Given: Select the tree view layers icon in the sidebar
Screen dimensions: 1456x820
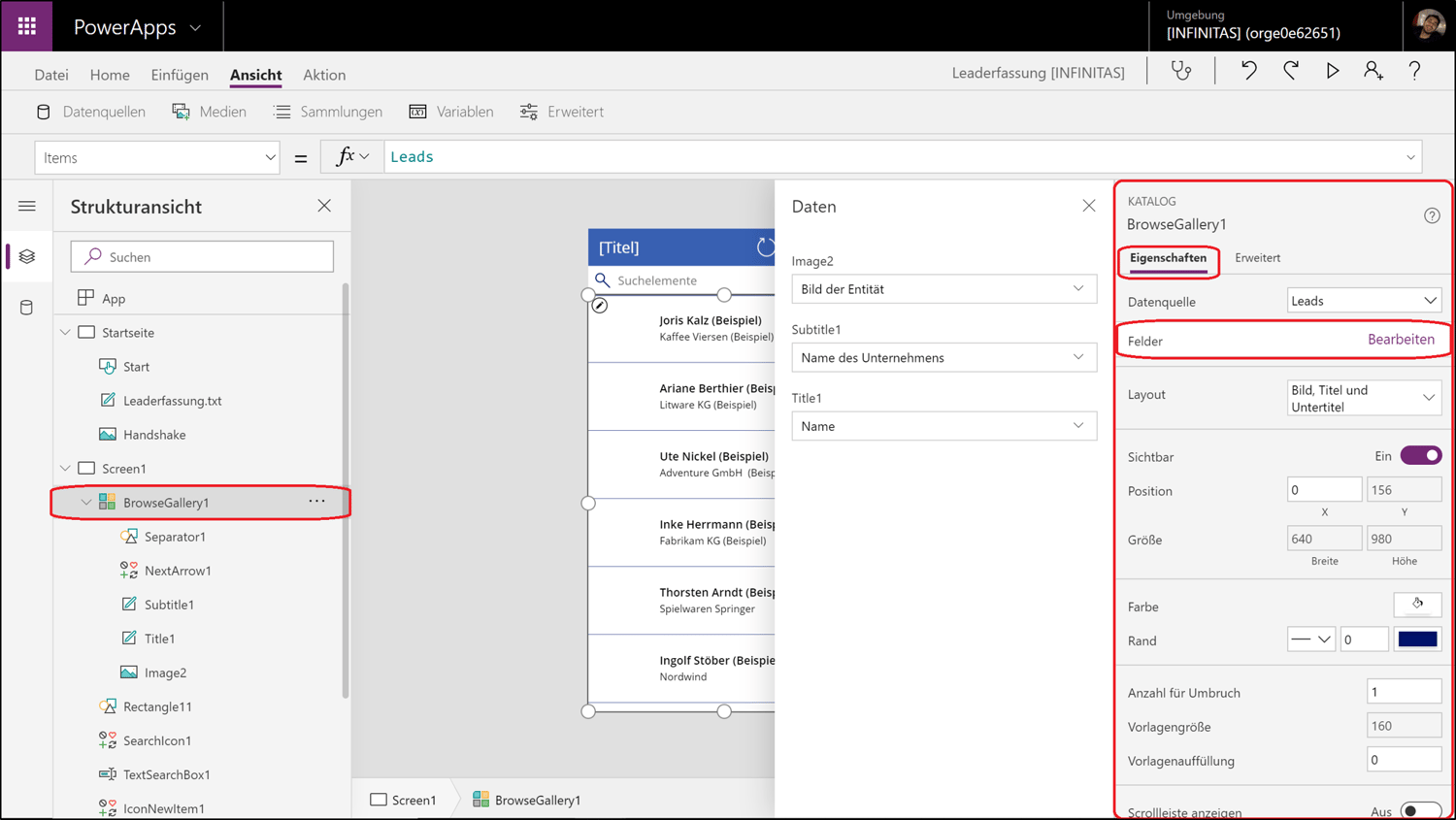Looking at the screenshot, I should pos(26,255).
